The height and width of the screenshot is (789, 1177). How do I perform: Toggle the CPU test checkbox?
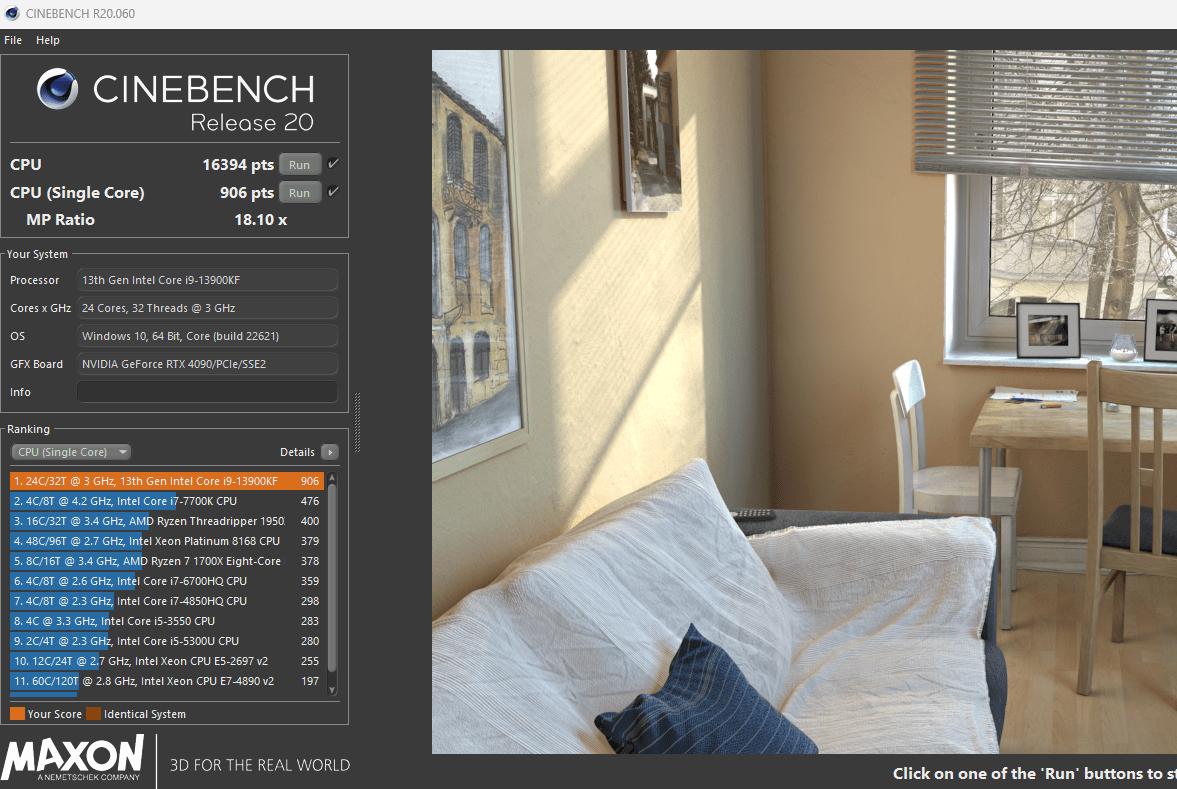tap(333, 164)
